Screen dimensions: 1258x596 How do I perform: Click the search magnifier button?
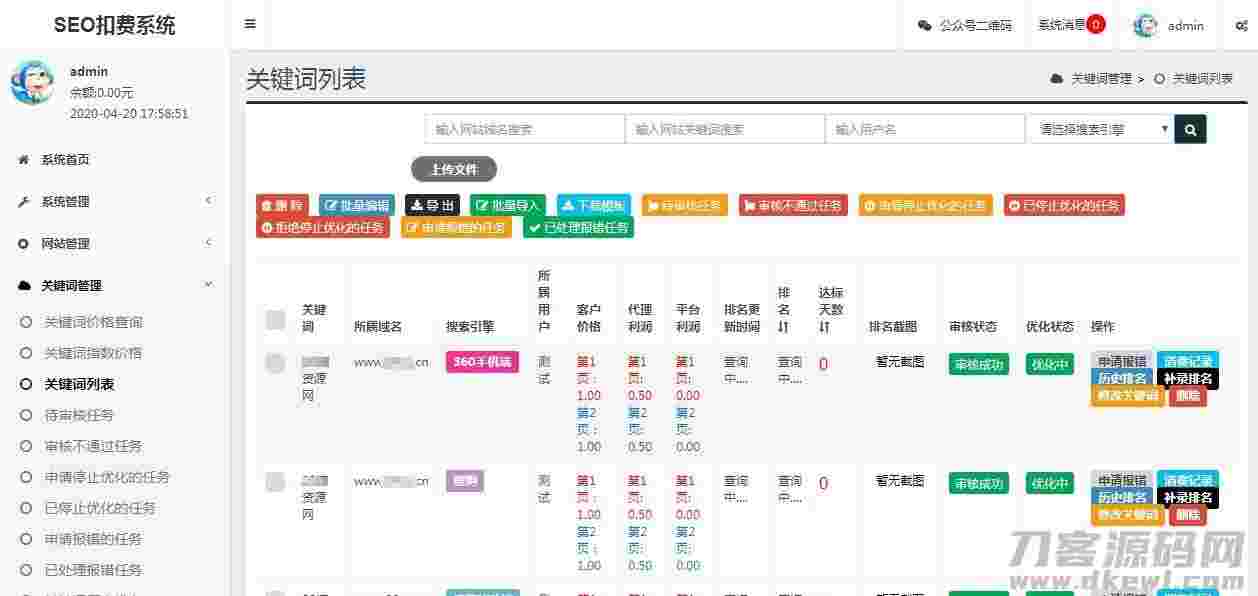[x=1190, y=129]
